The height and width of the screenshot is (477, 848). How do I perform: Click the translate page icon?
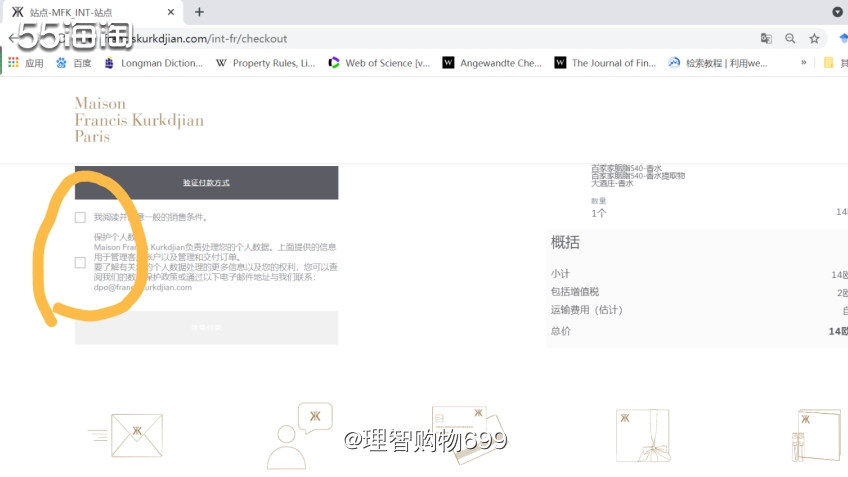[766, 38]
